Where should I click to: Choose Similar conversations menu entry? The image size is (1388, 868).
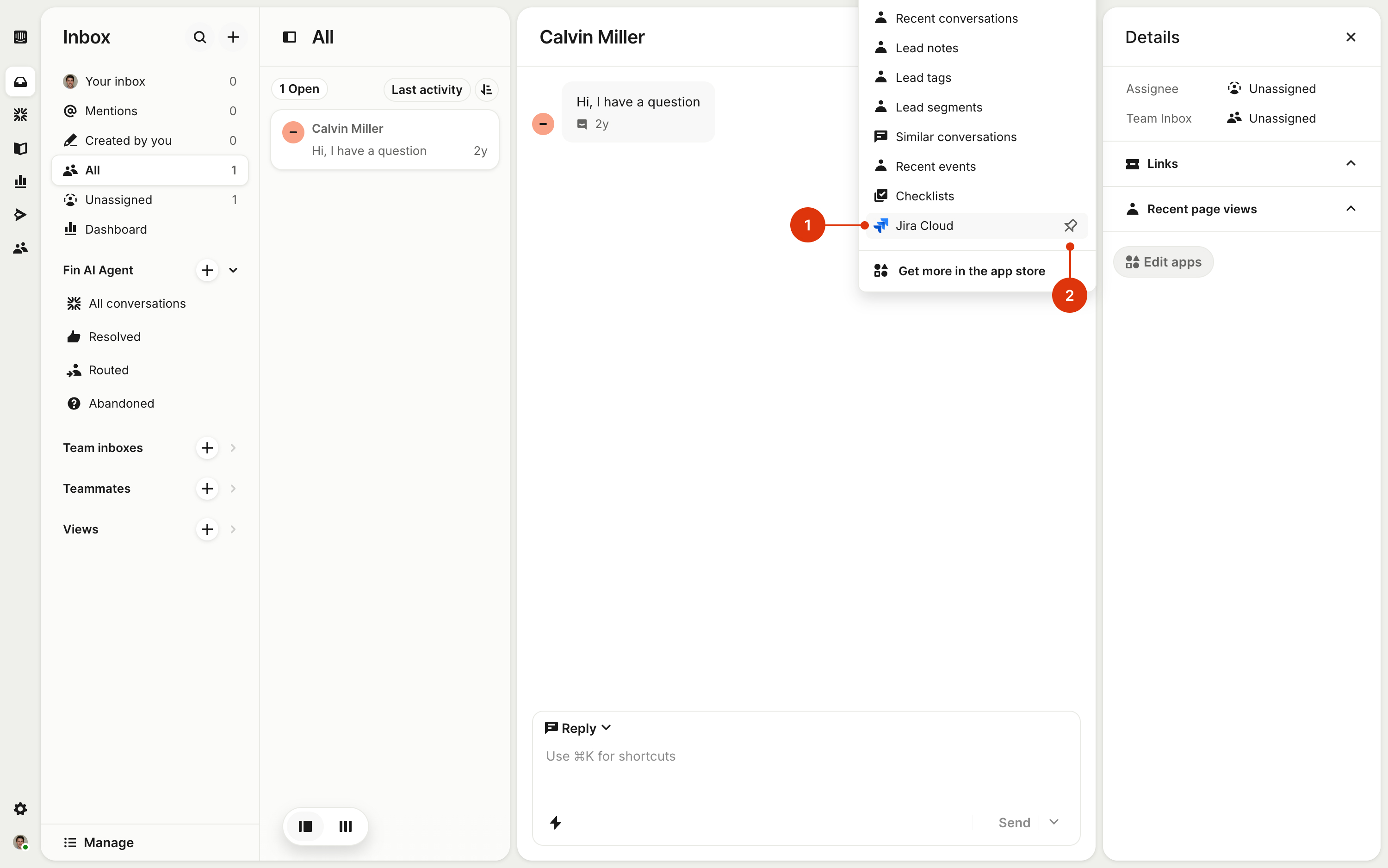[955, 136]
